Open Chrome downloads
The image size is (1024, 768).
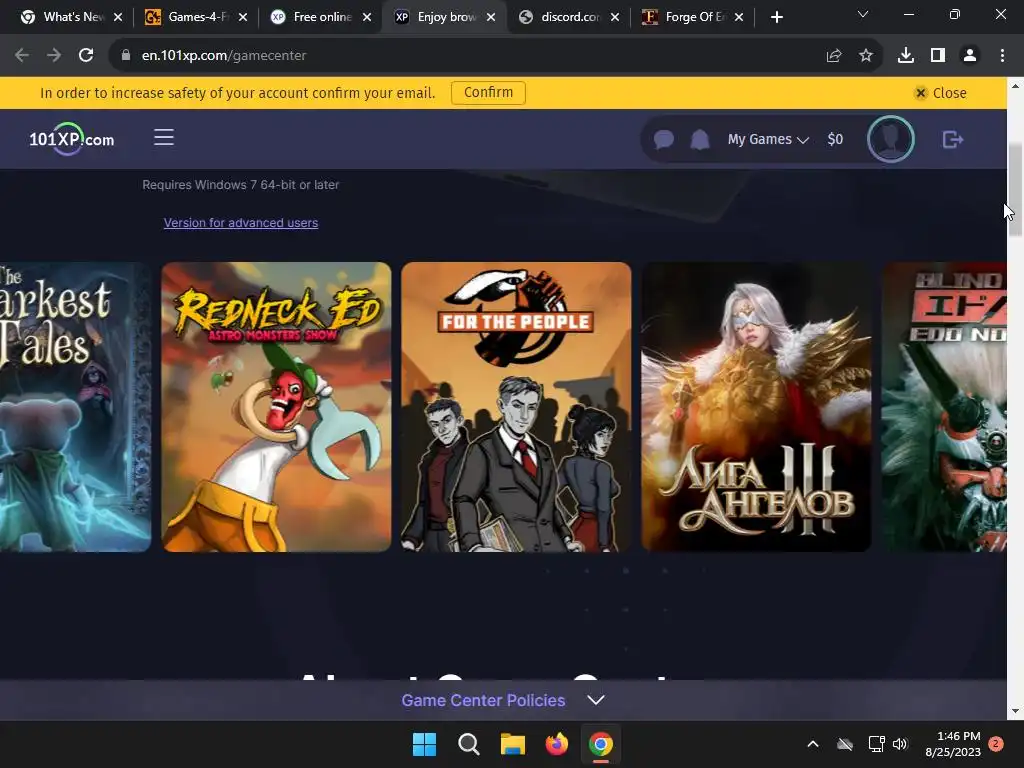pos(905,56)
